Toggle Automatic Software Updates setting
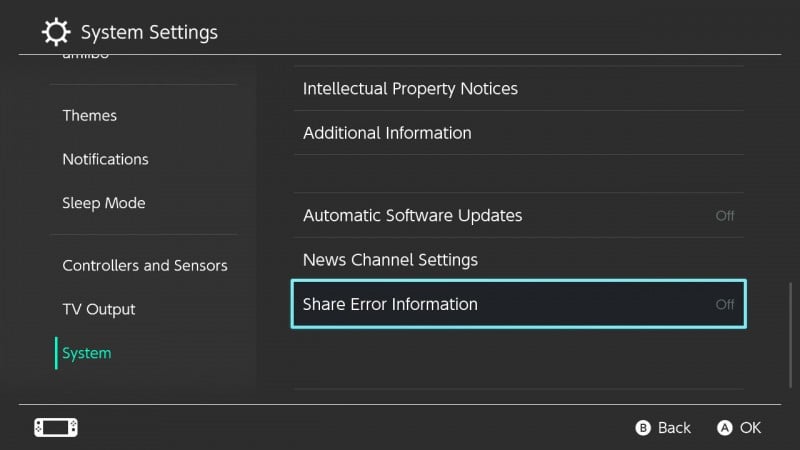 point(518,215)
